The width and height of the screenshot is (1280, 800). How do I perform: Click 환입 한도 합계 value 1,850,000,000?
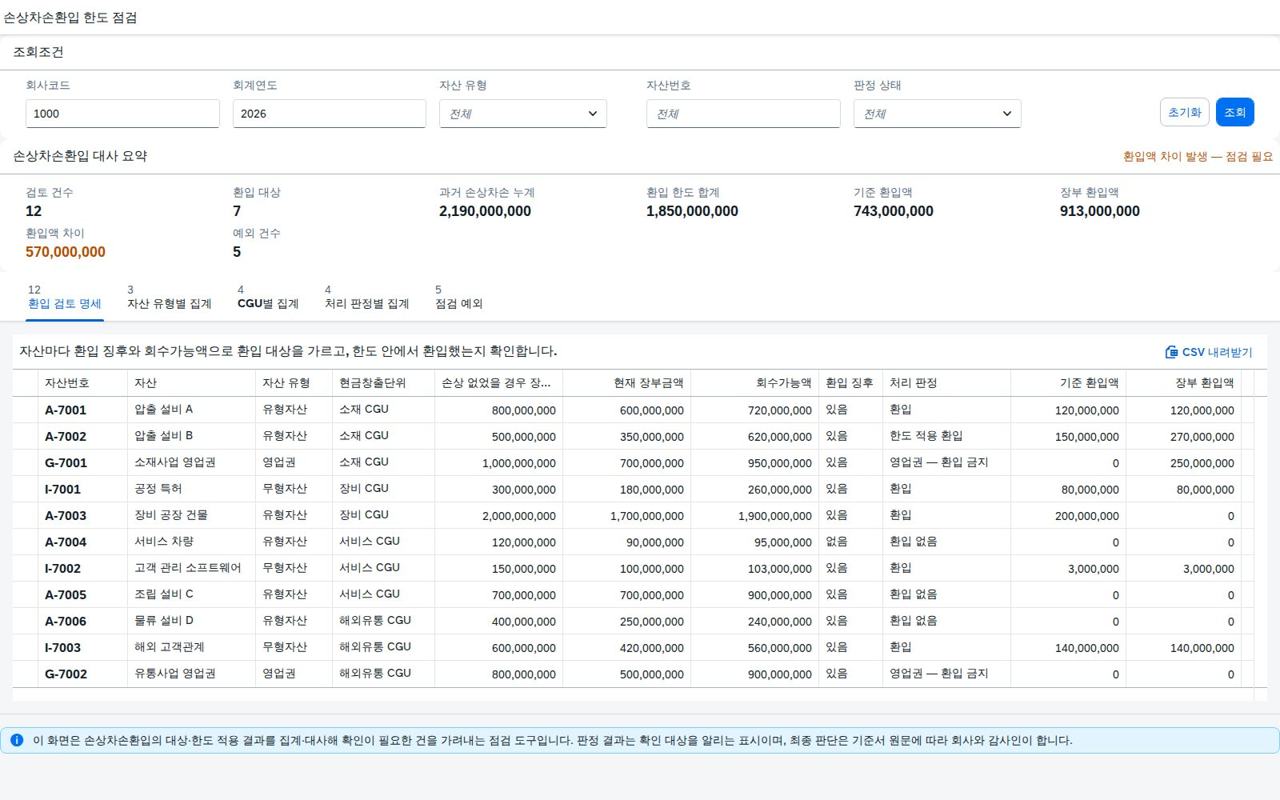[692, 211]
